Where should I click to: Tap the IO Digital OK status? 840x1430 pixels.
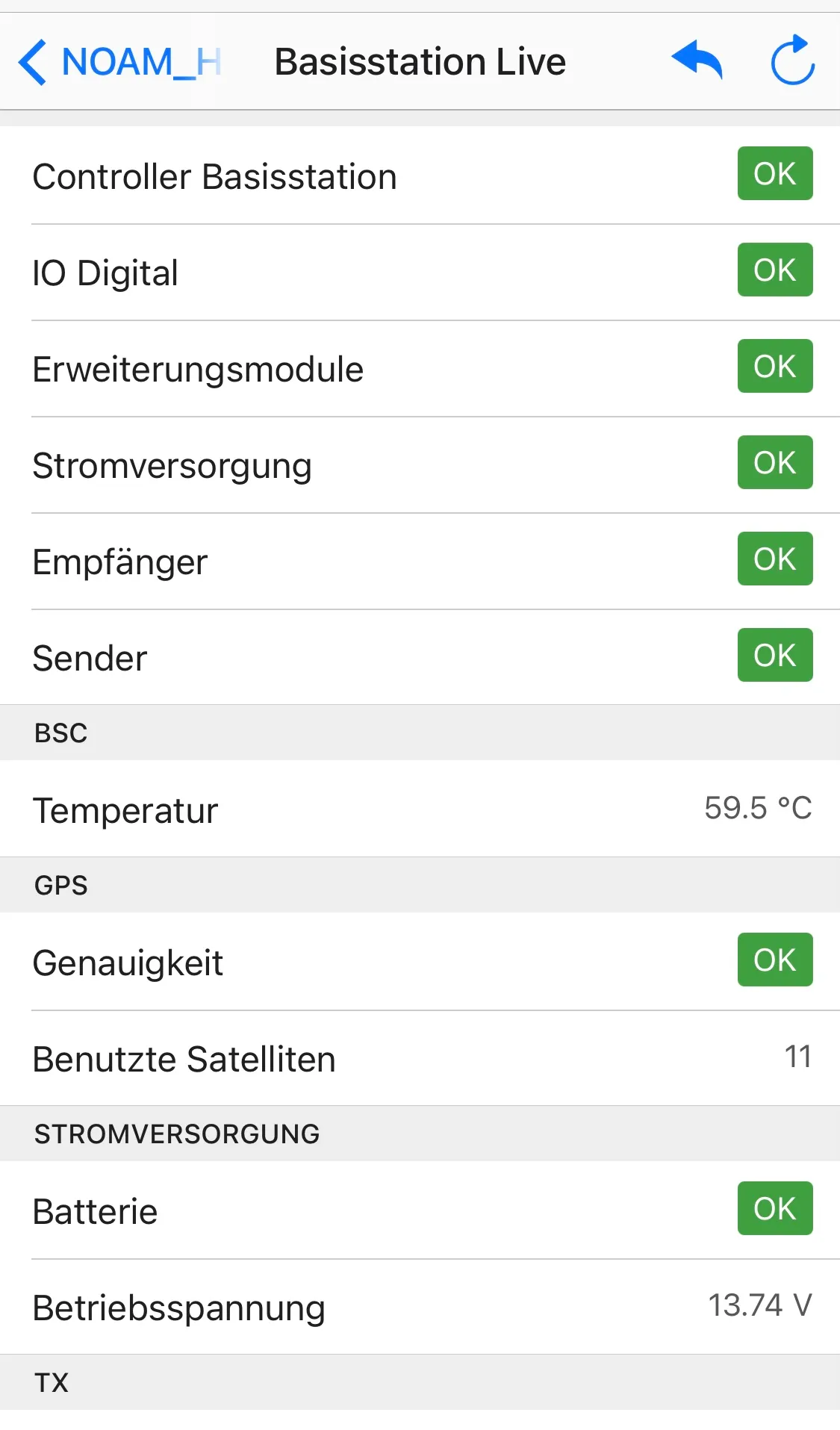774,270
